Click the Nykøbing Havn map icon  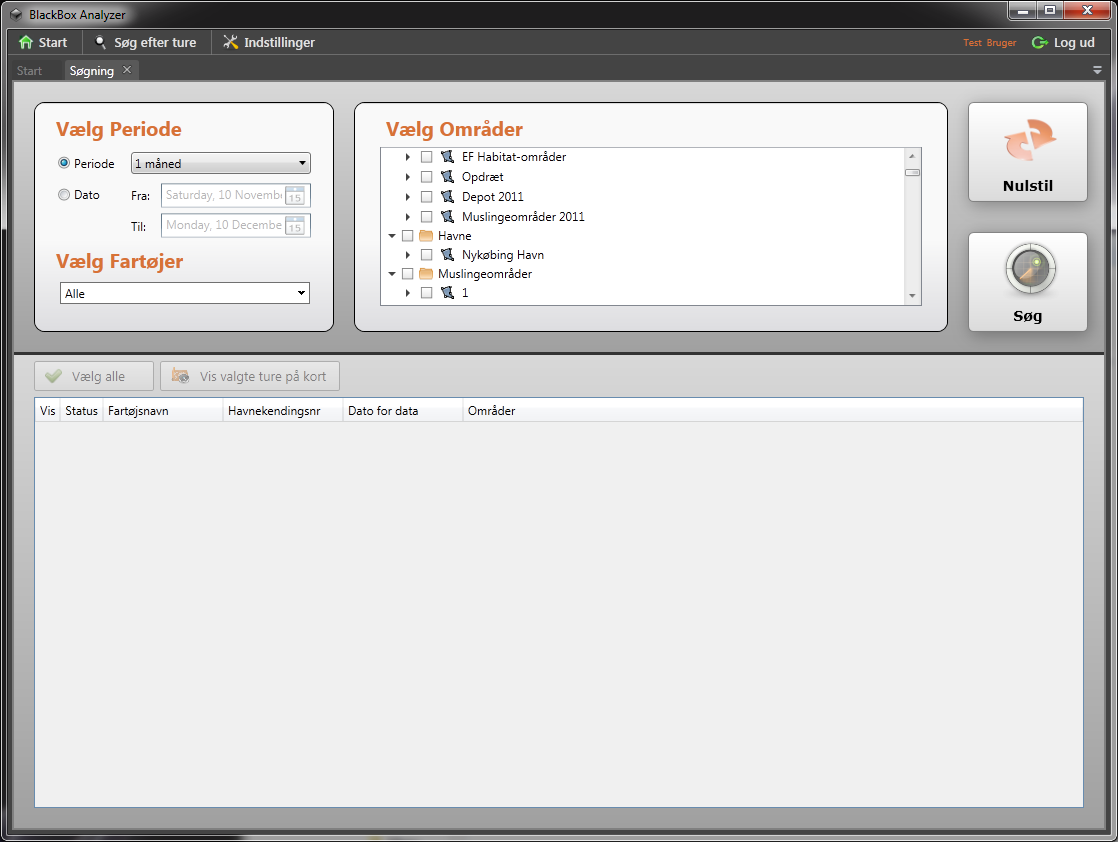pos(448,255)
